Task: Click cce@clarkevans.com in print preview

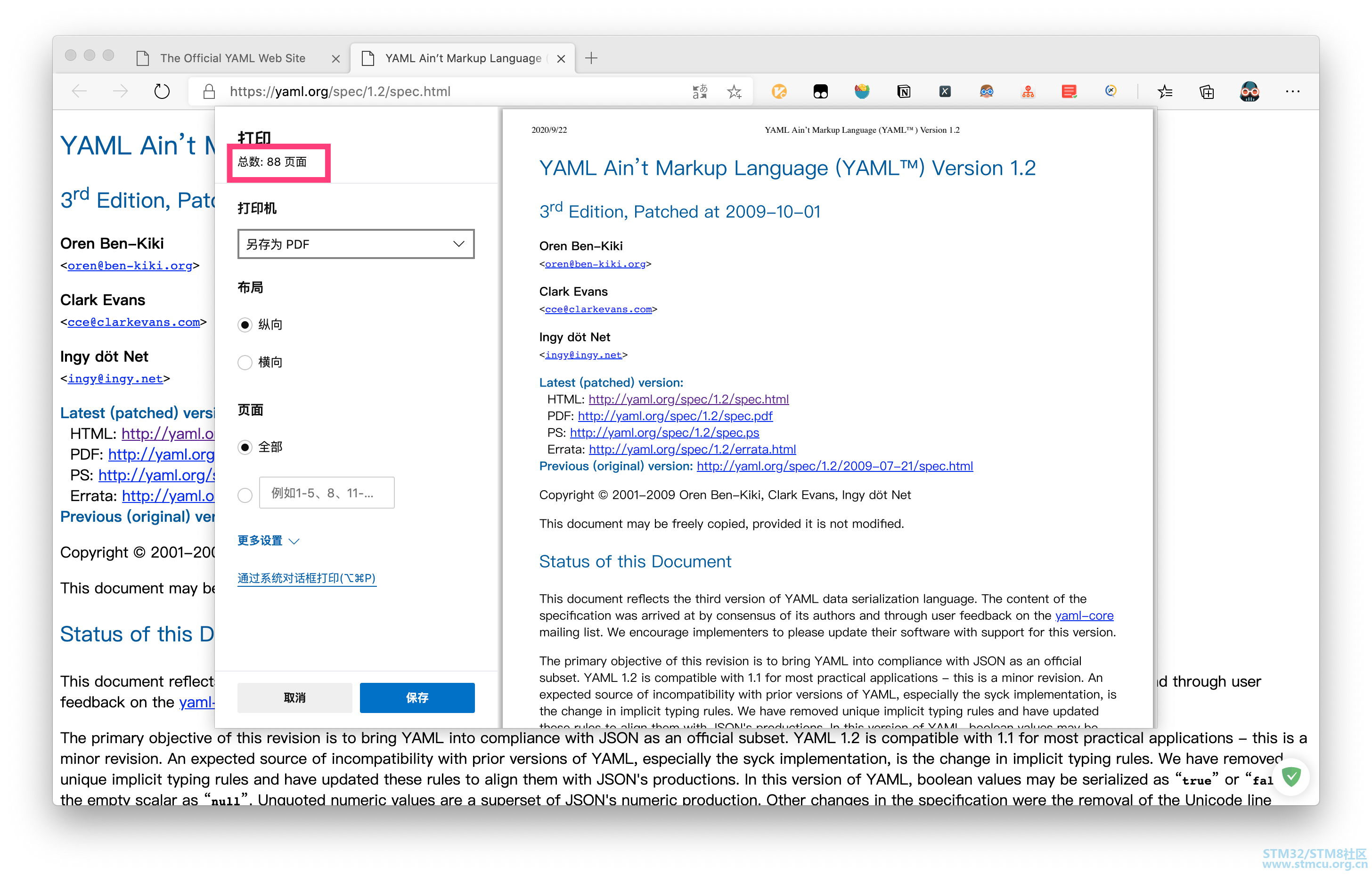Action: pos(598,309)
